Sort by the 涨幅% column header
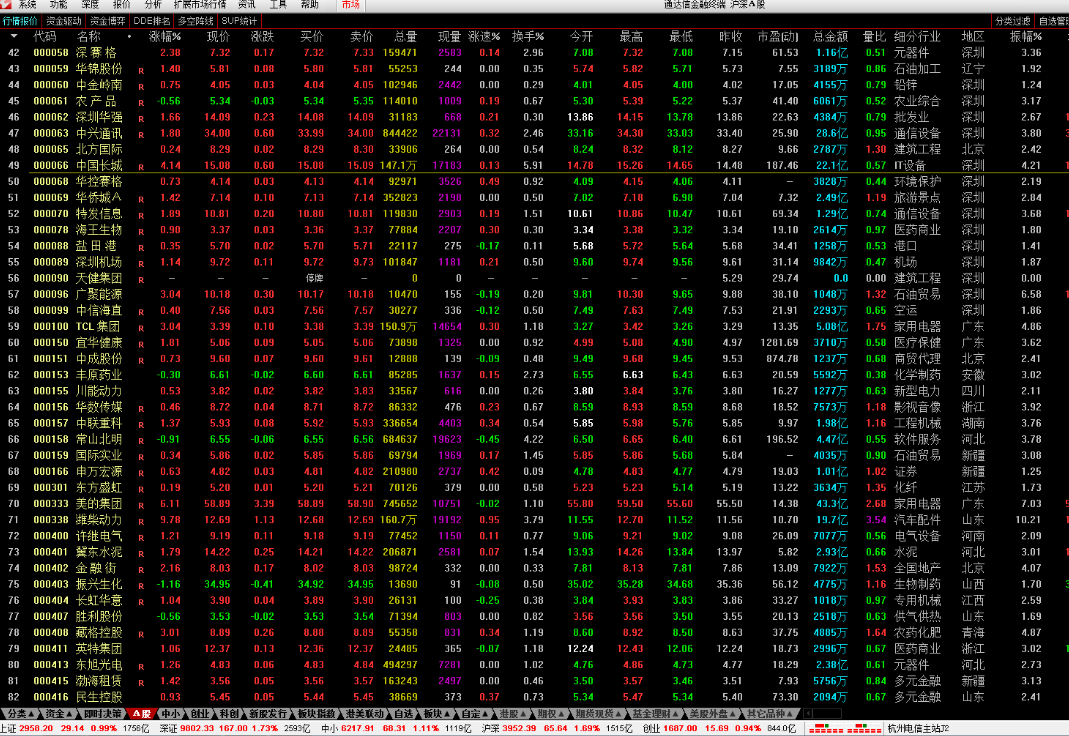This screenshot has width=1069, height=736. 164,36
